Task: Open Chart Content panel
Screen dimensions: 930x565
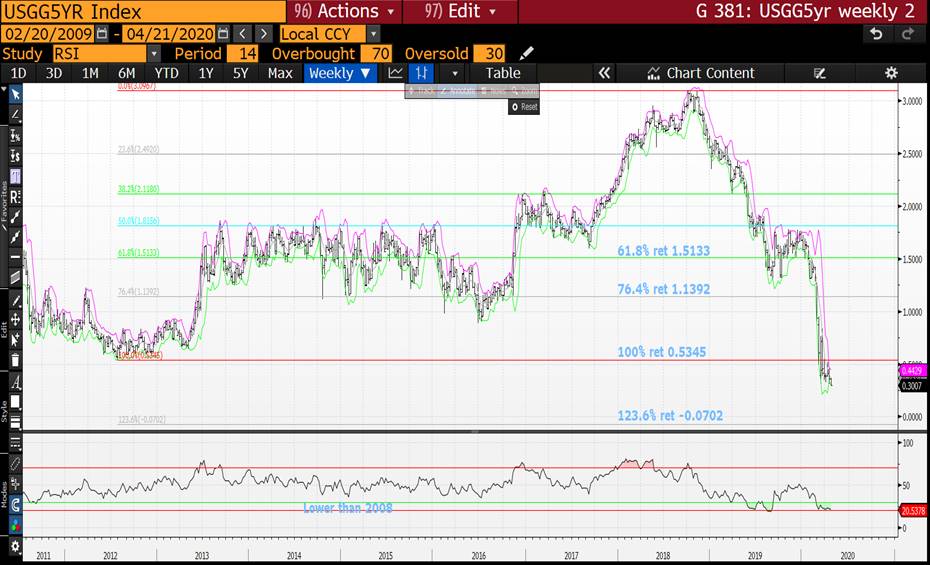Action: [700, 73]
